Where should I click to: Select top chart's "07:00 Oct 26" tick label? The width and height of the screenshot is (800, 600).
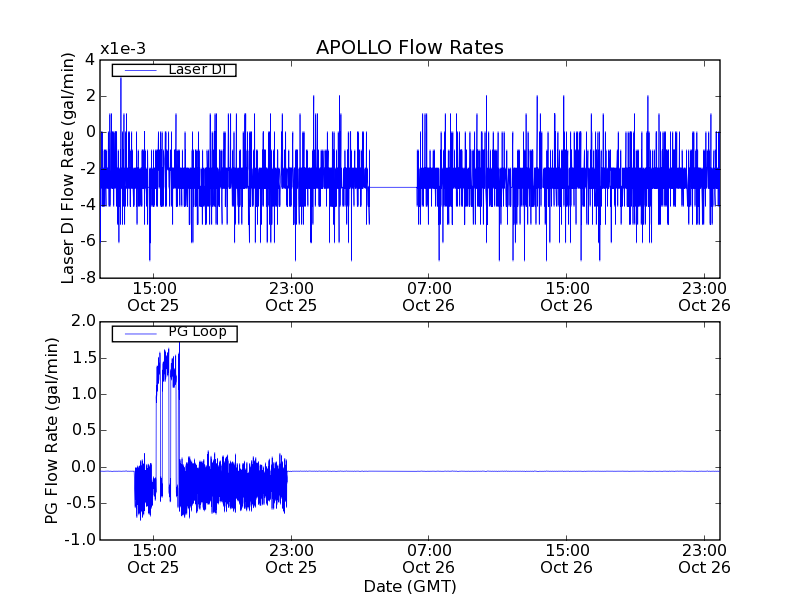click(429, 296)
